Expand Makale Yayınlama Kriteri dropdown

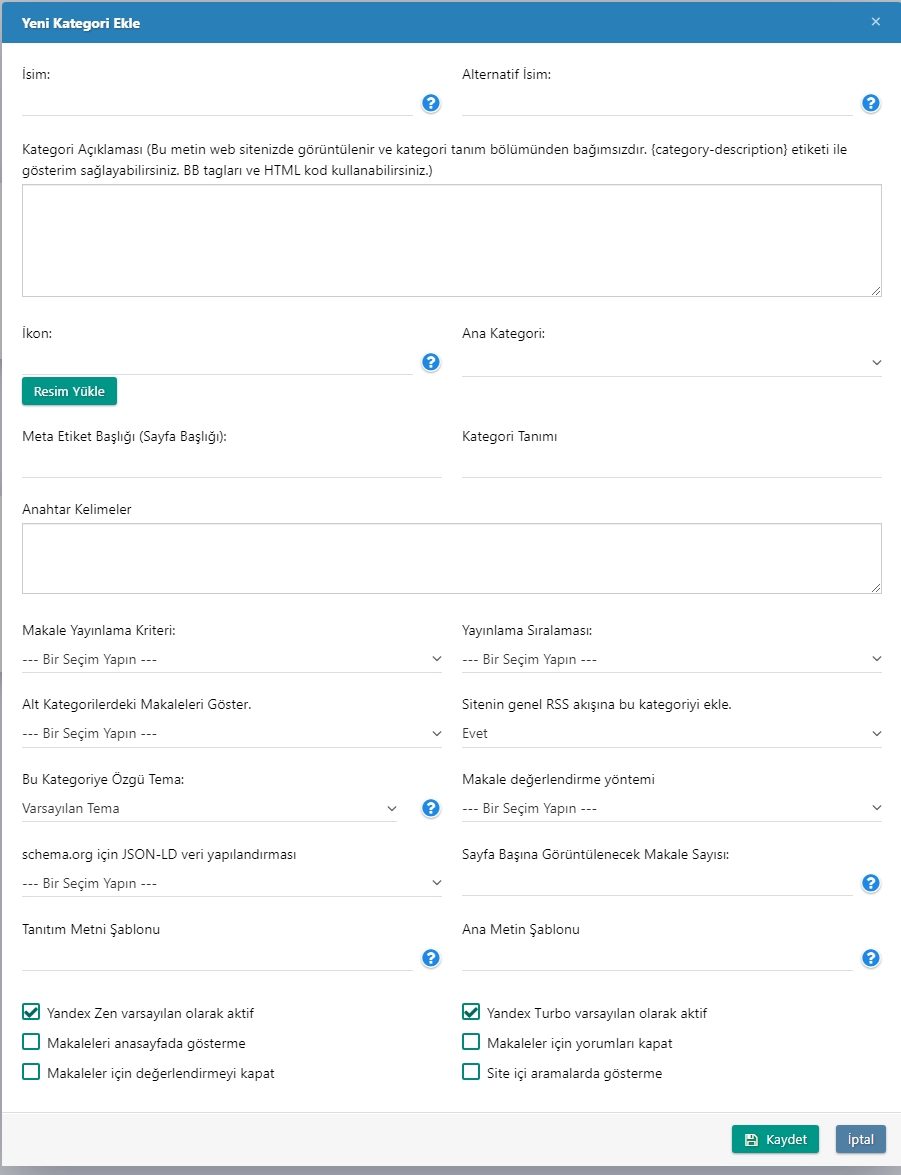click(231, 659)
